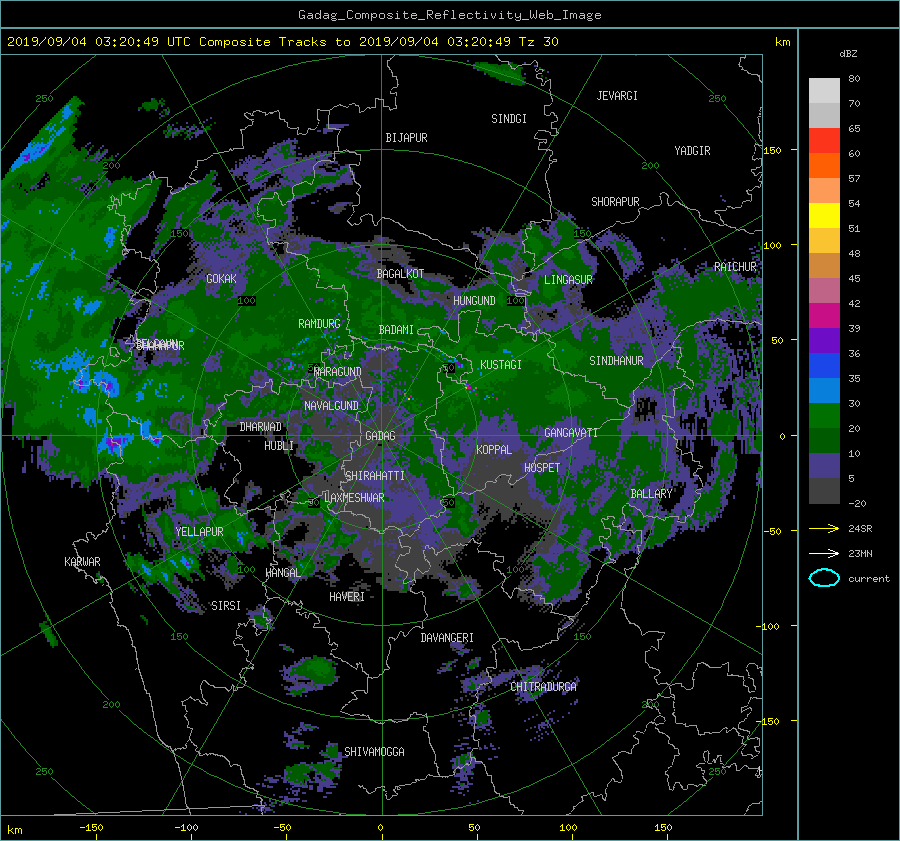Click the 150 km mark on right axis
Viewport: 900px width, 841px height.
tap(772, 150)
